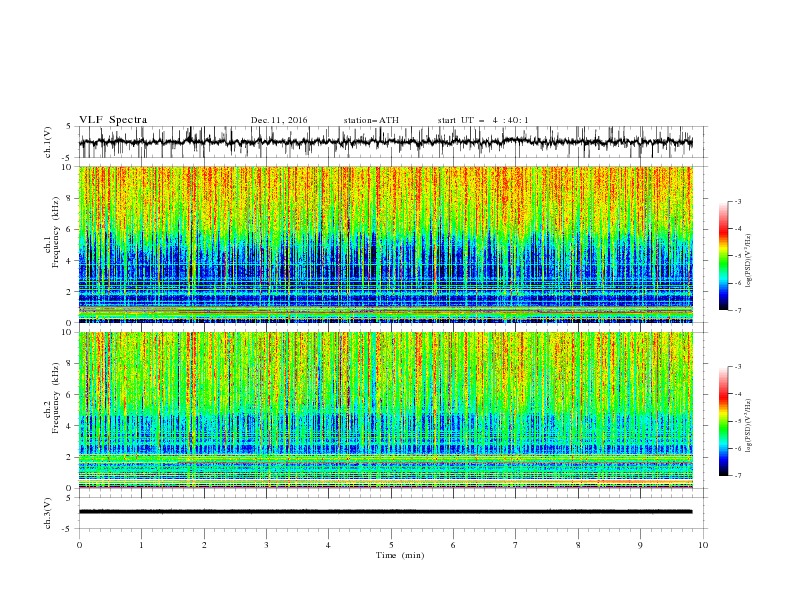Click the "ch.3(V)" waveform axis label
This screenshot has height=612, width=792.
tap(48, 513)
